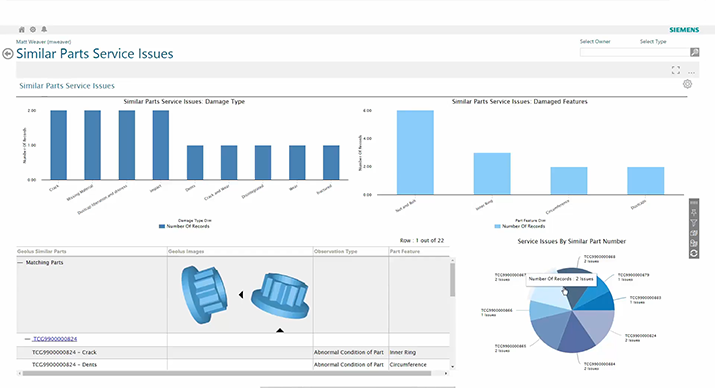This screenshot has width=715, height=388.
Task: Click the Inner Ring bar in Damaged Features
Action: (x=492, y=174)
